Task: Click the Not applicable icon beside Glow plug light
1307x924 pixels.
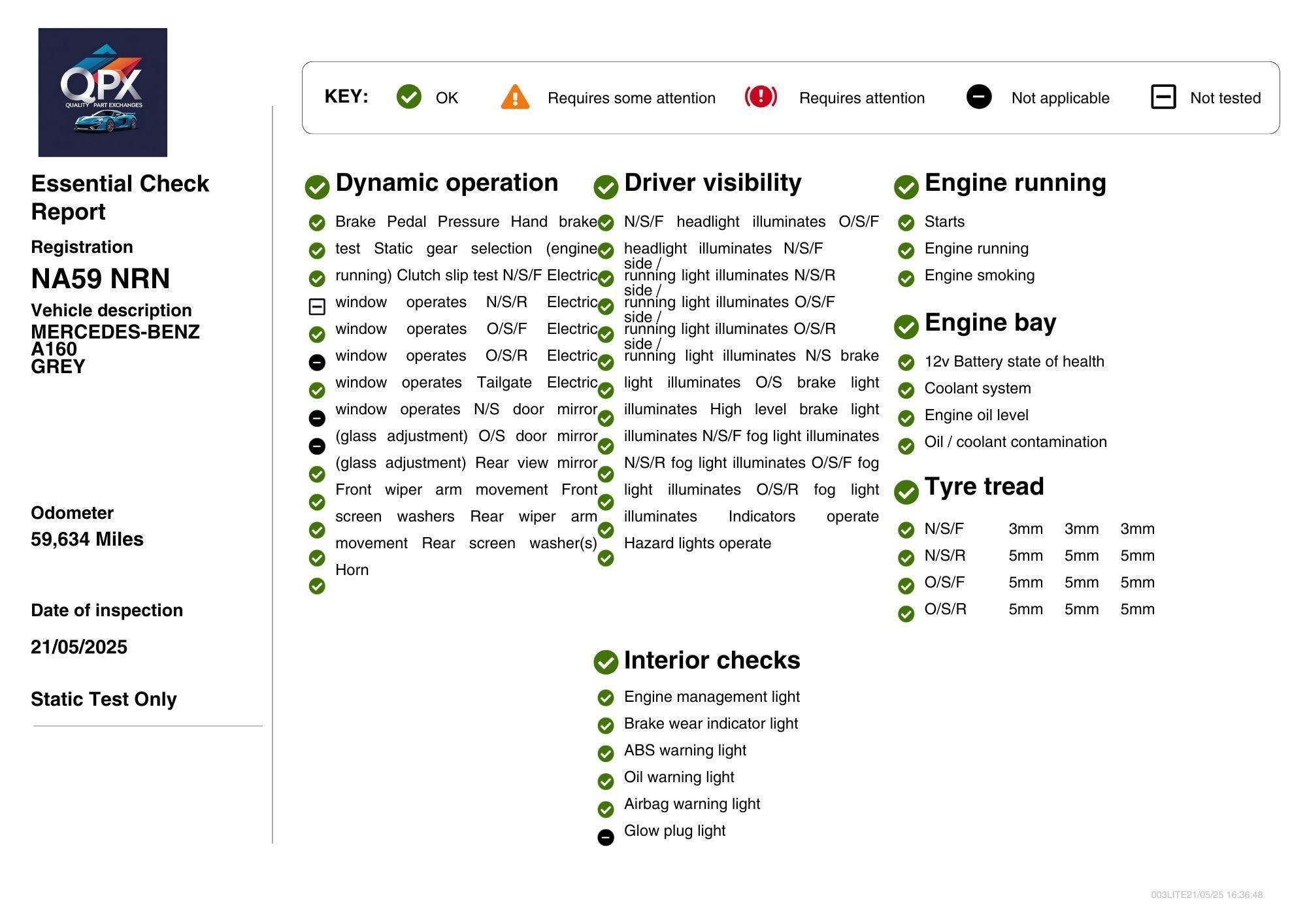Action: tap(606, 837)
